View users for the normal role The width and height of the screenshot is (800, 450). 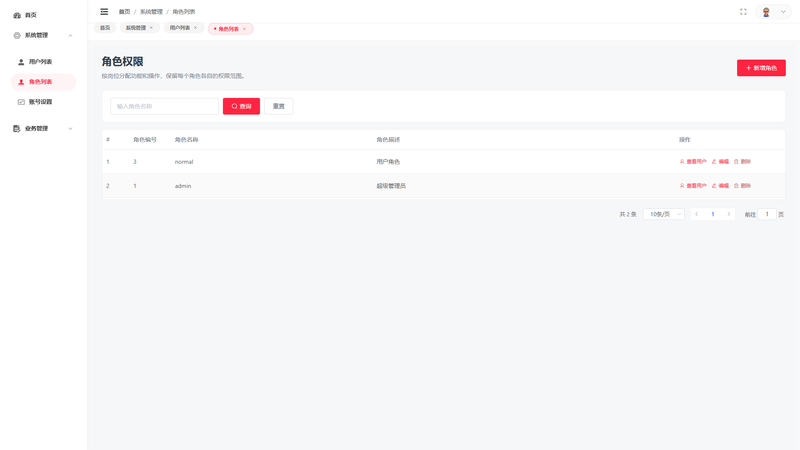point(693,162)
